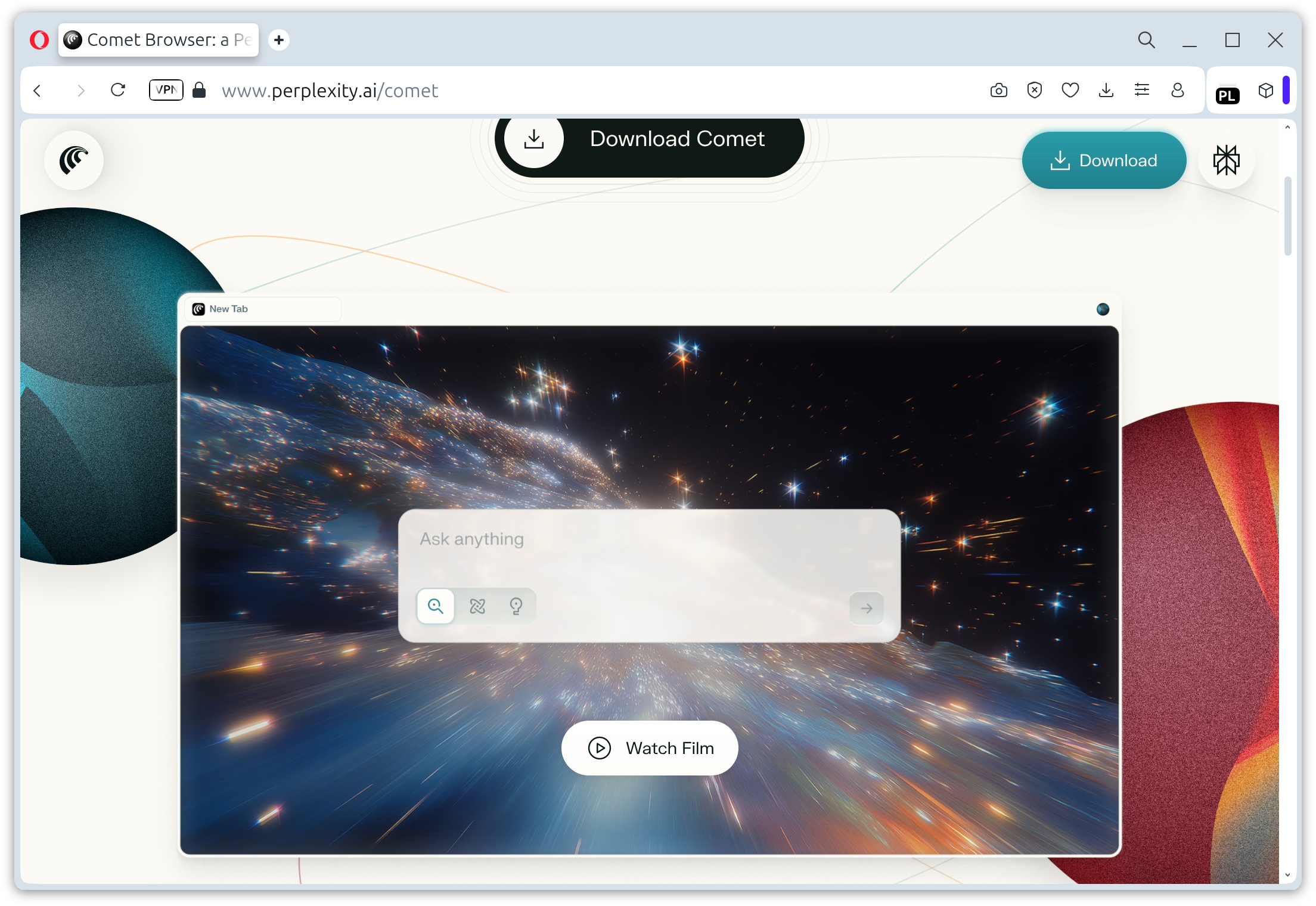1316x906 pixels.
Task: Play the Watch Film video
Action: 650,748
